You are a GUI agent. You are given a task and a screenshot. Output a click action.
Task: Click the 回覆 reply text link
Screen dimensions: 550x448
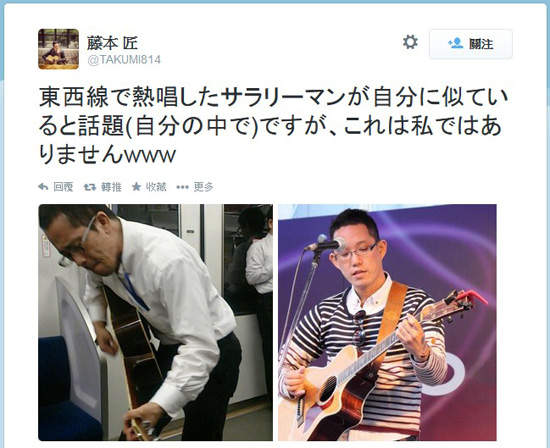click(63, 187)
